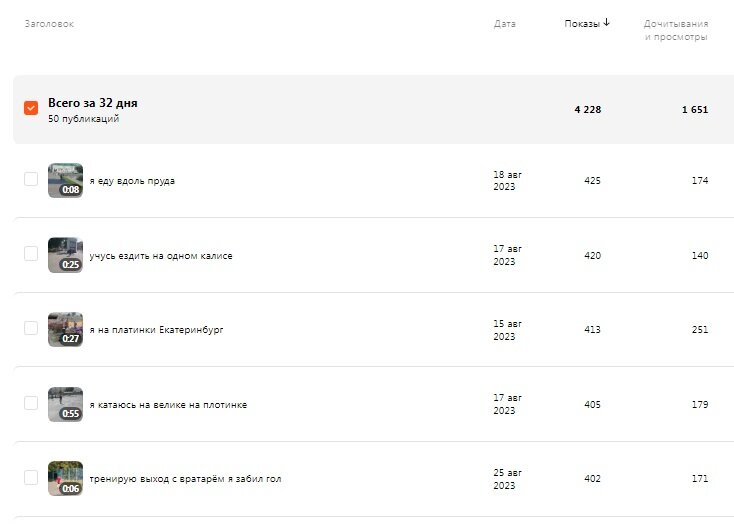Click the Заголовок column header

click(x=49, y=23)
